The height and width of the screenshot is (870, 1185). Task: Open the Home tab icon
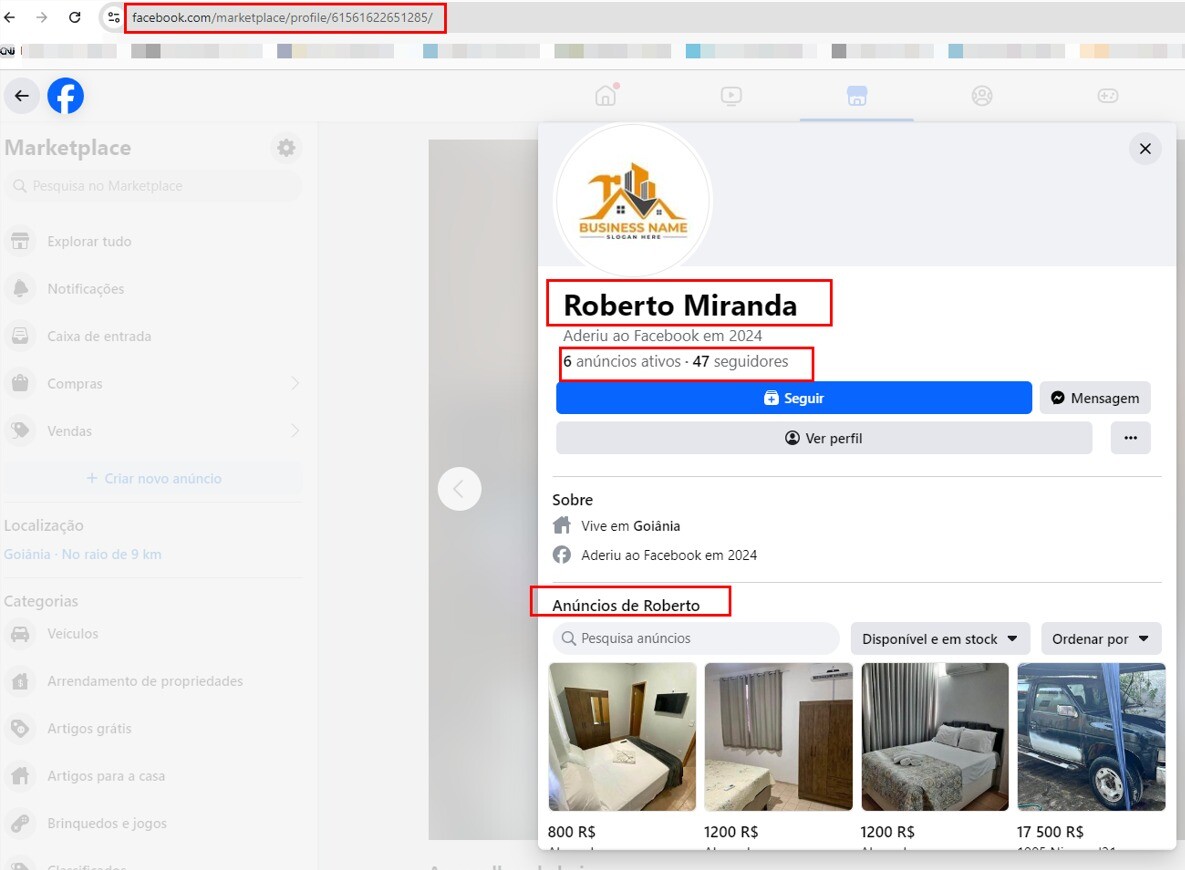point(605,96)
